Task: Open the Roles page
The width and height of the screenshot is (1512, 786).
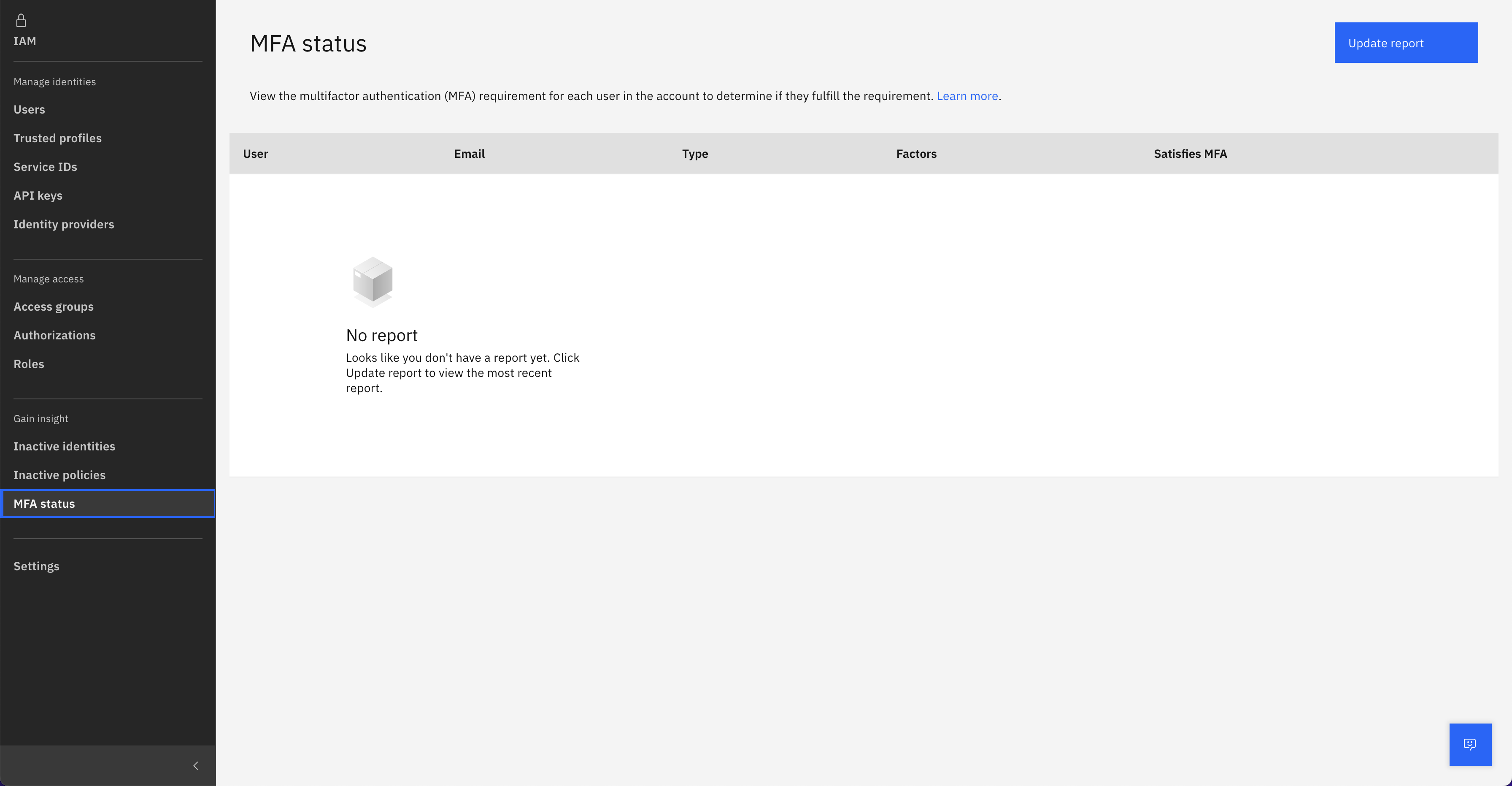Action: click(x=29, y=363)
